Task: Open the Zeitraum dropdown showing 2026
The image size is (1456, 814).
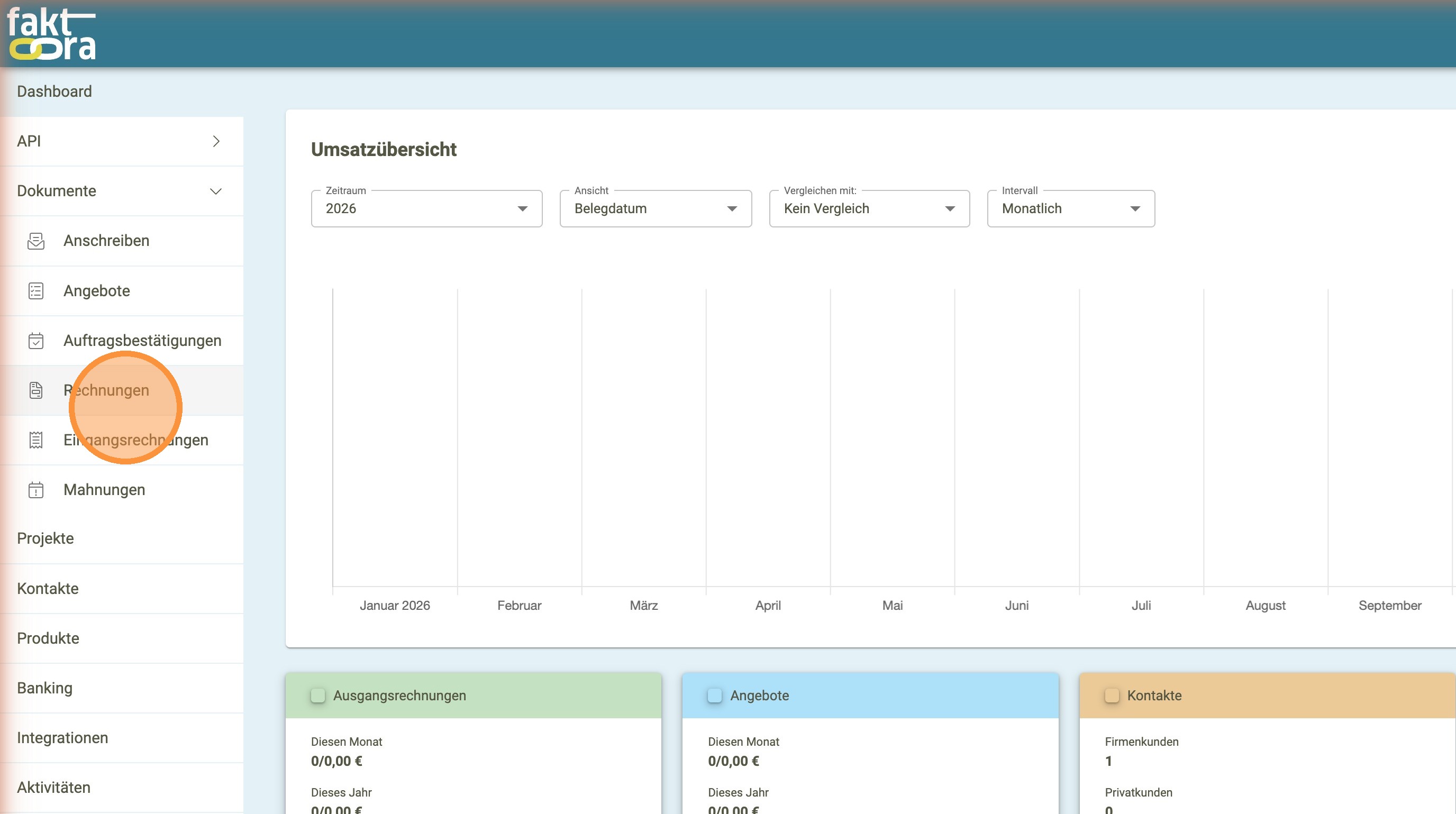Action: [426, 209]
